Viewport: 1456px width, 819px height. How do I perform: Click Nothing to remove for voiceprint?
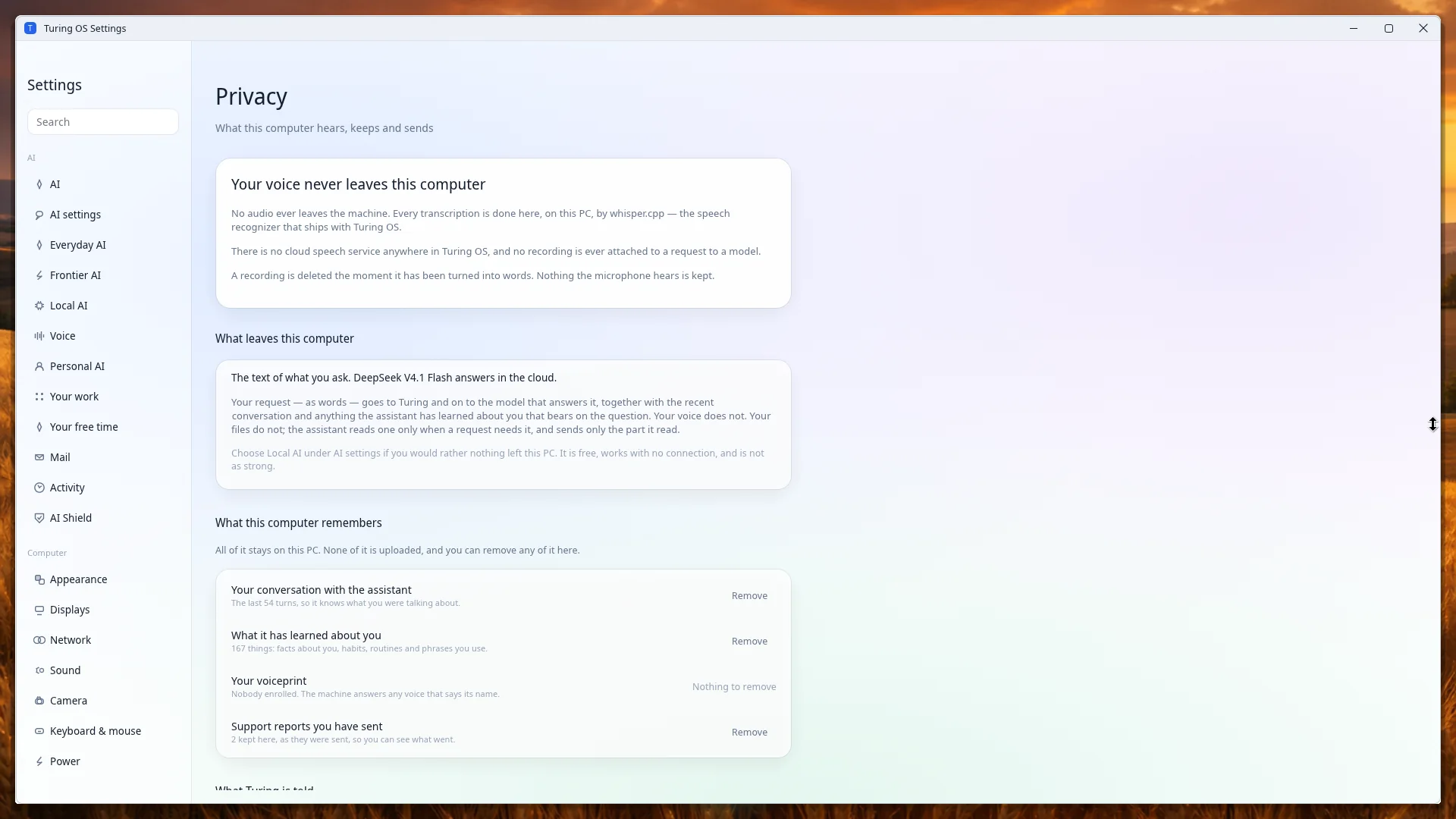point(734,687)
